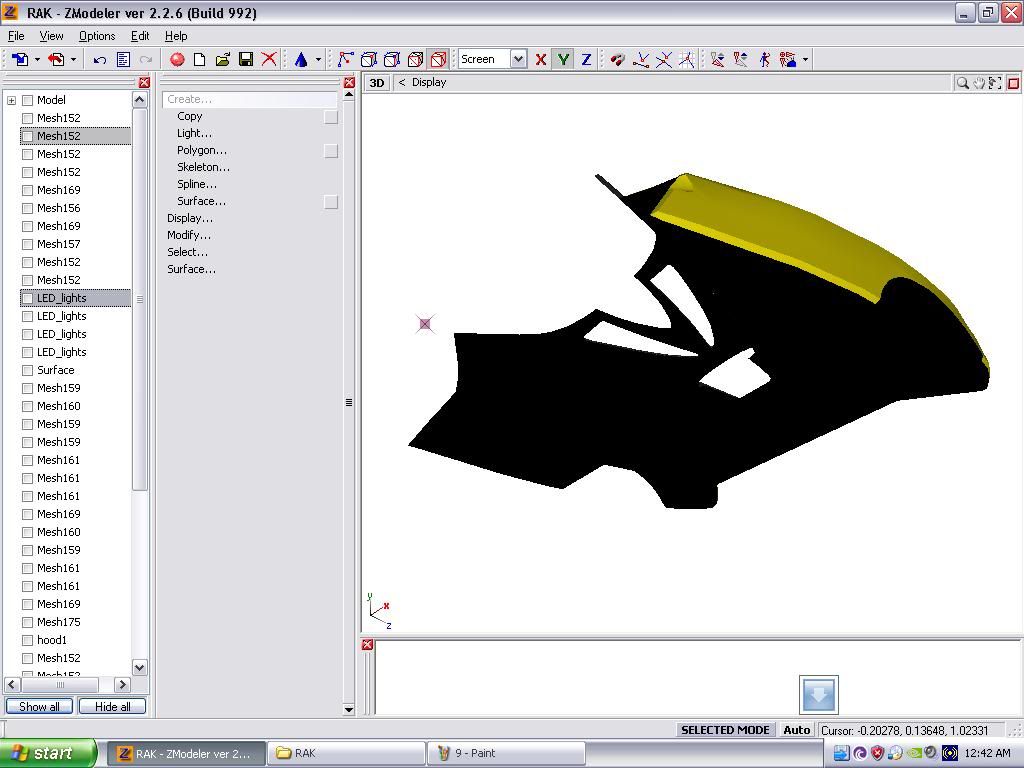Viewport: 1024px width, 768px height.
Task: Click the Undo arrow in the toolbar
Action: pos(100,60)
